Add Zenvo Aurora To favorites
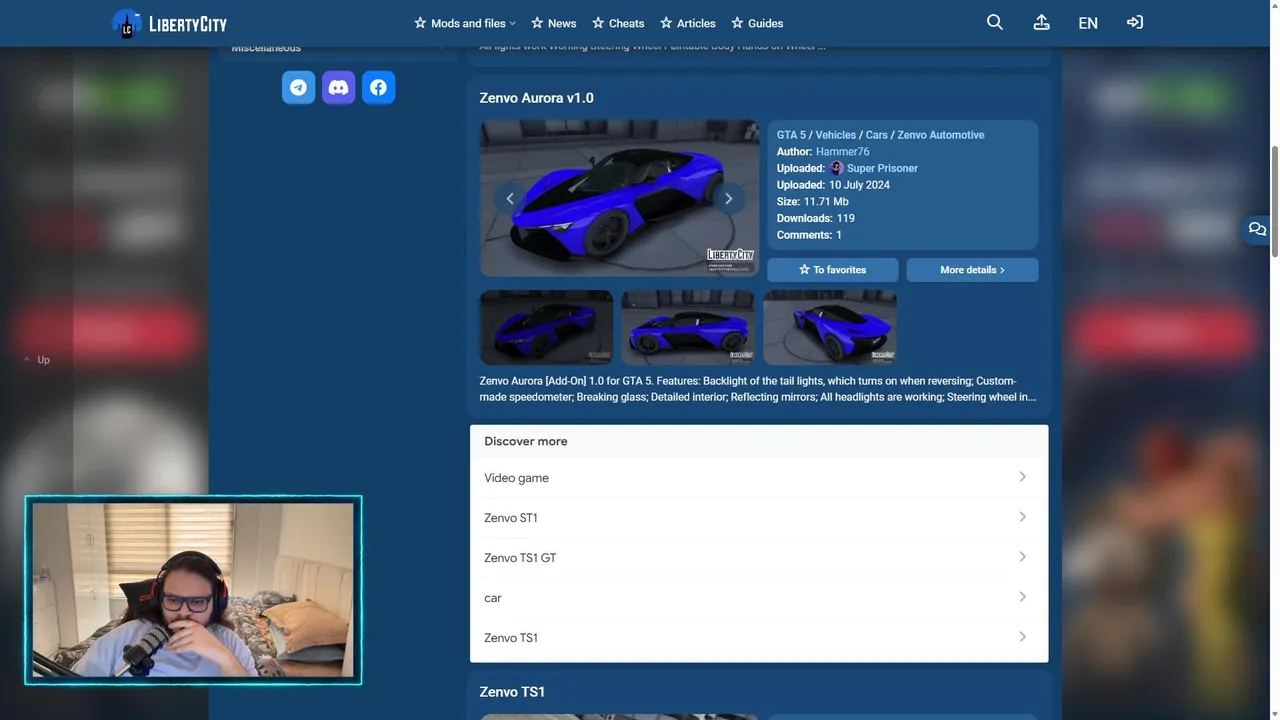The width and height of the screenshot is (1280, 720). (x=833, y=270)
